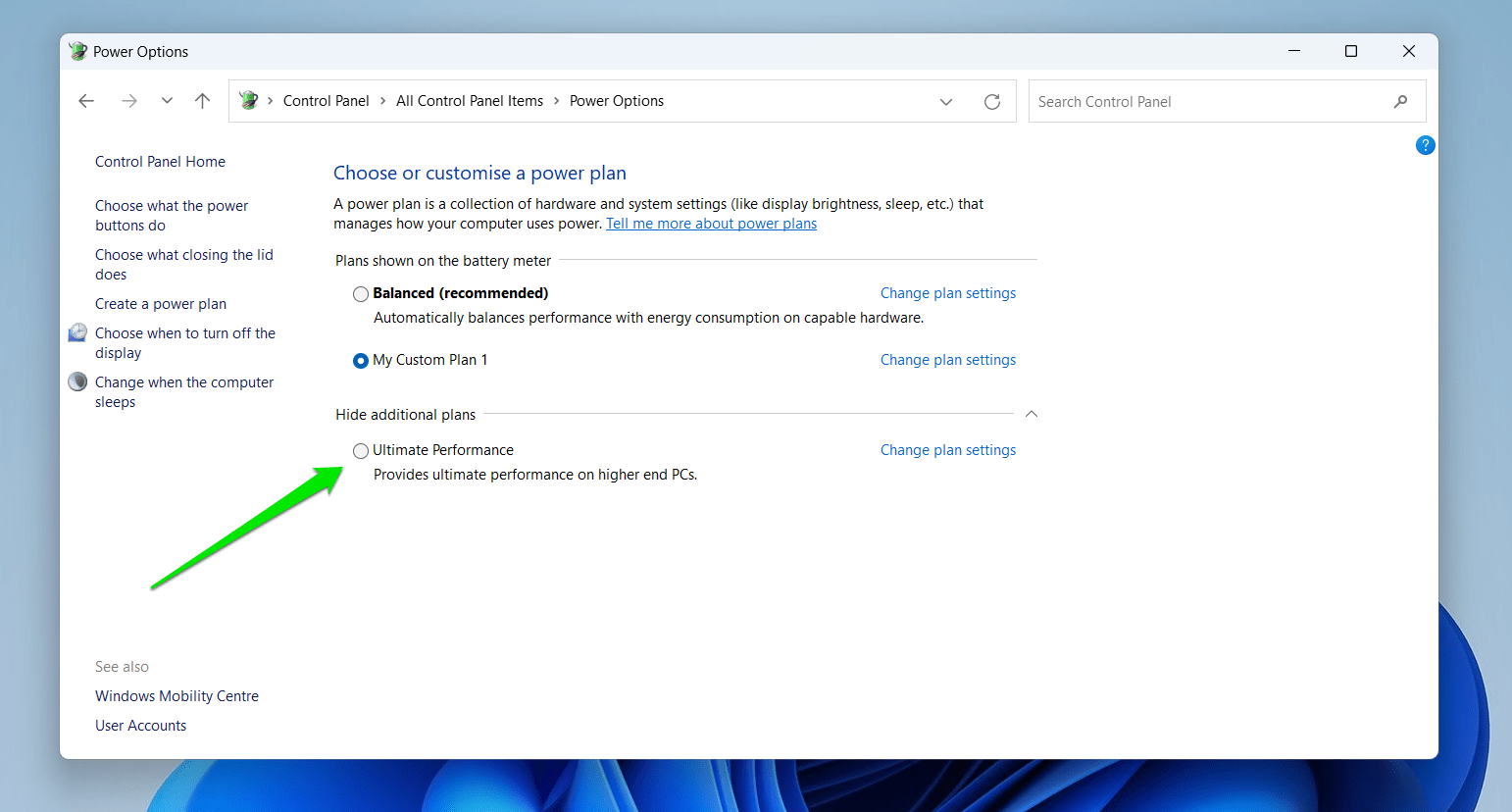
Task: Select the Balanced (recommended) power plan
Action: tap(361, 294)
